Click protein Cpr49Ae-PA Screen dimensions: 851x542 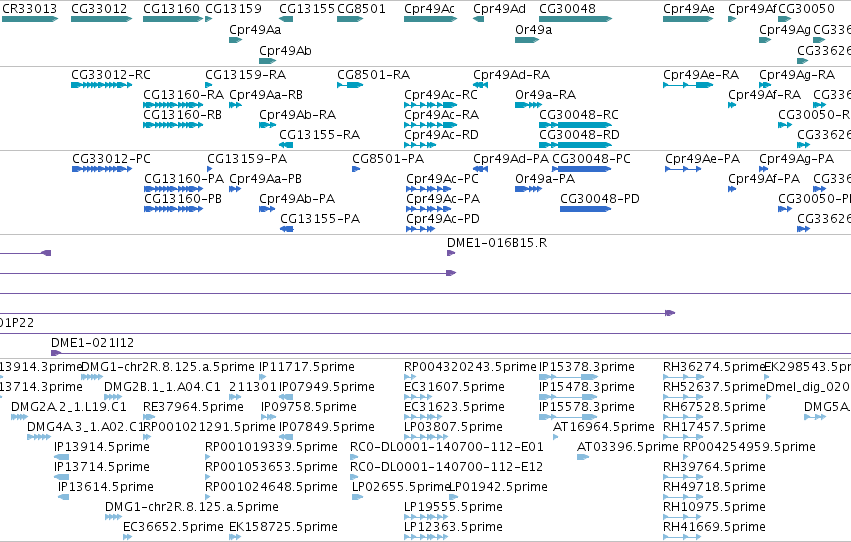[x=703, y=159]
